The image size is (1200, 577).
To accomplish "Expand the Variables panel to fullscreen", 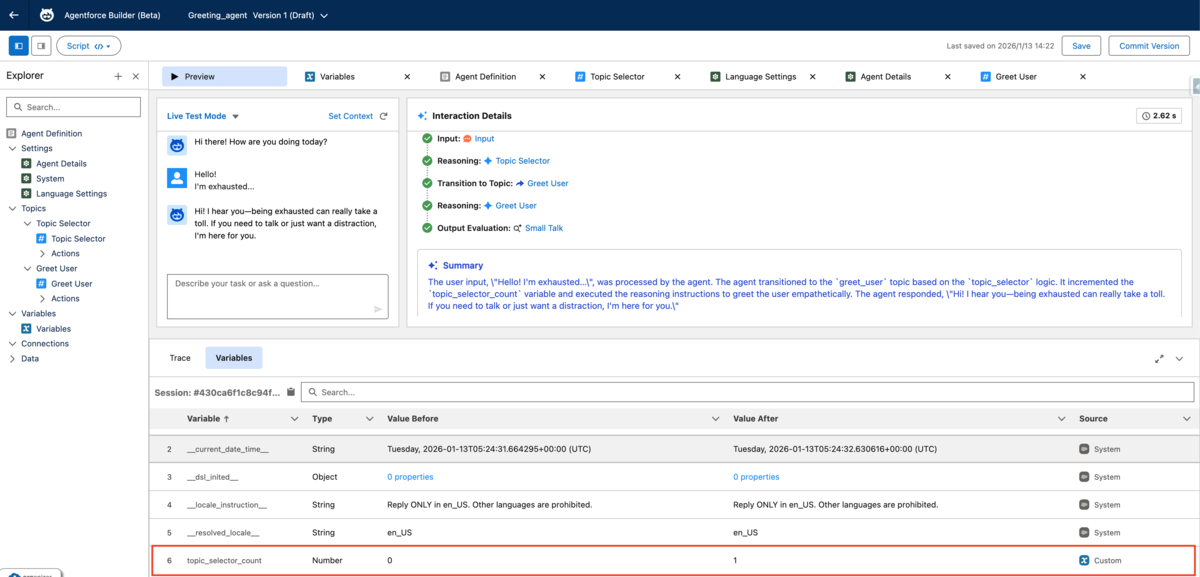I will [x=1159, y=358].
